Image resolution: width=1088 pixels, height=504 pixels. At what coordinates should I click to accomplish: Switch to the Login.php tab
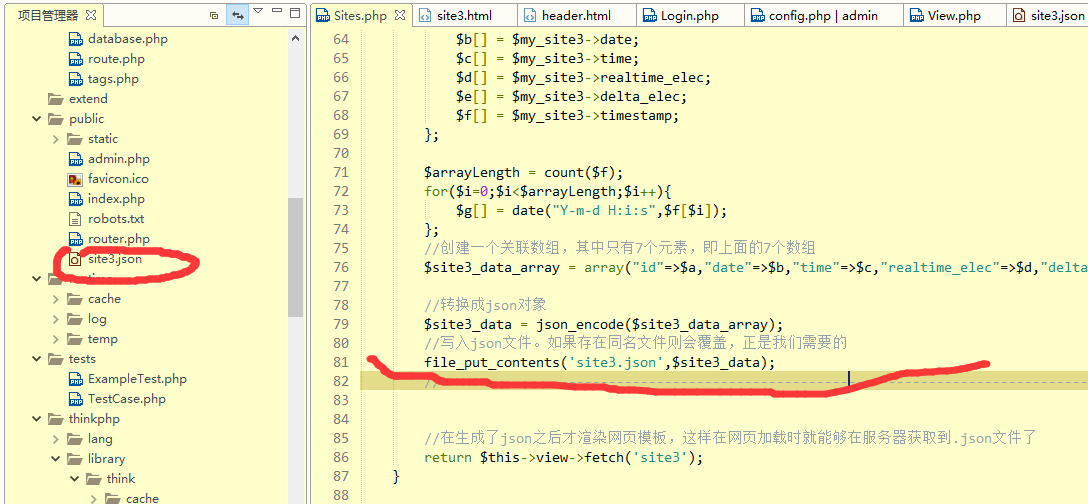(x=690, y=16)
